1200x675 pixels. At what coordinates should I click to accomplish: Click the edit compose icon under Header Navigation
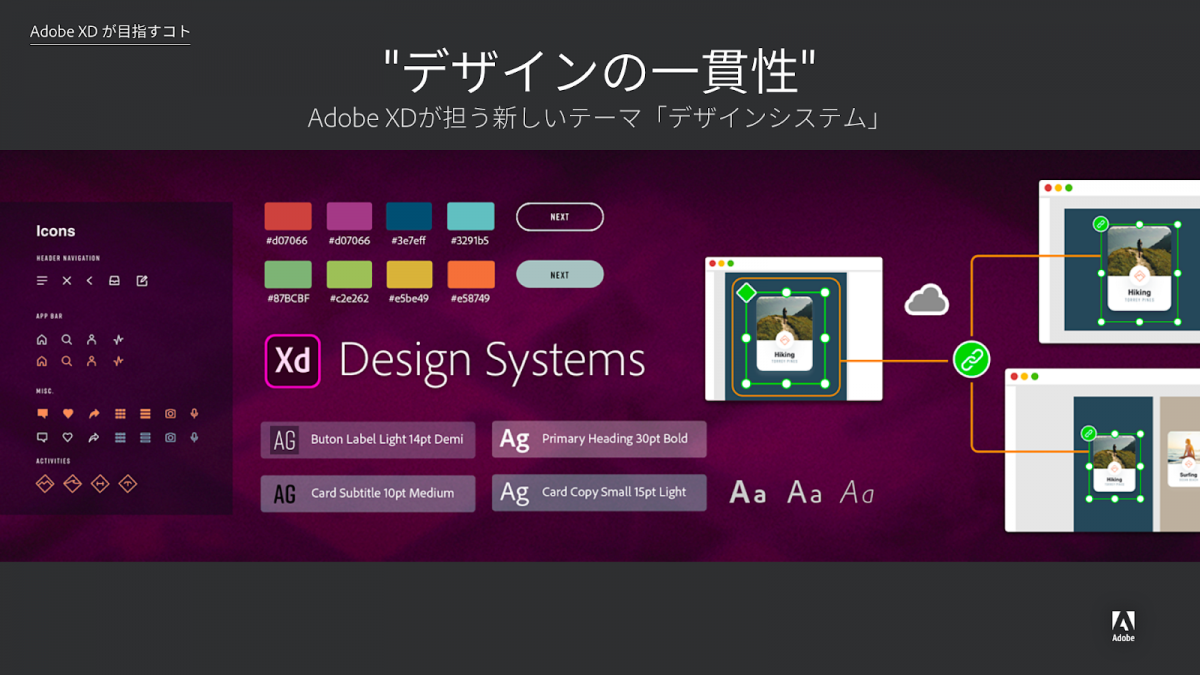pos(142,281)
